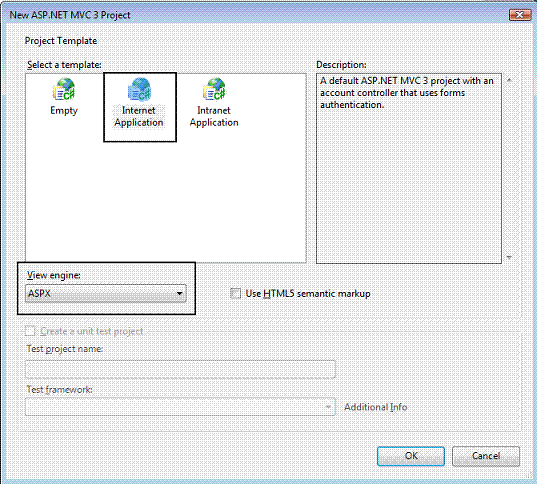Viewport: 537px width, 484px height.
Task: Confirm with the OK button
Action: (411, 456)
